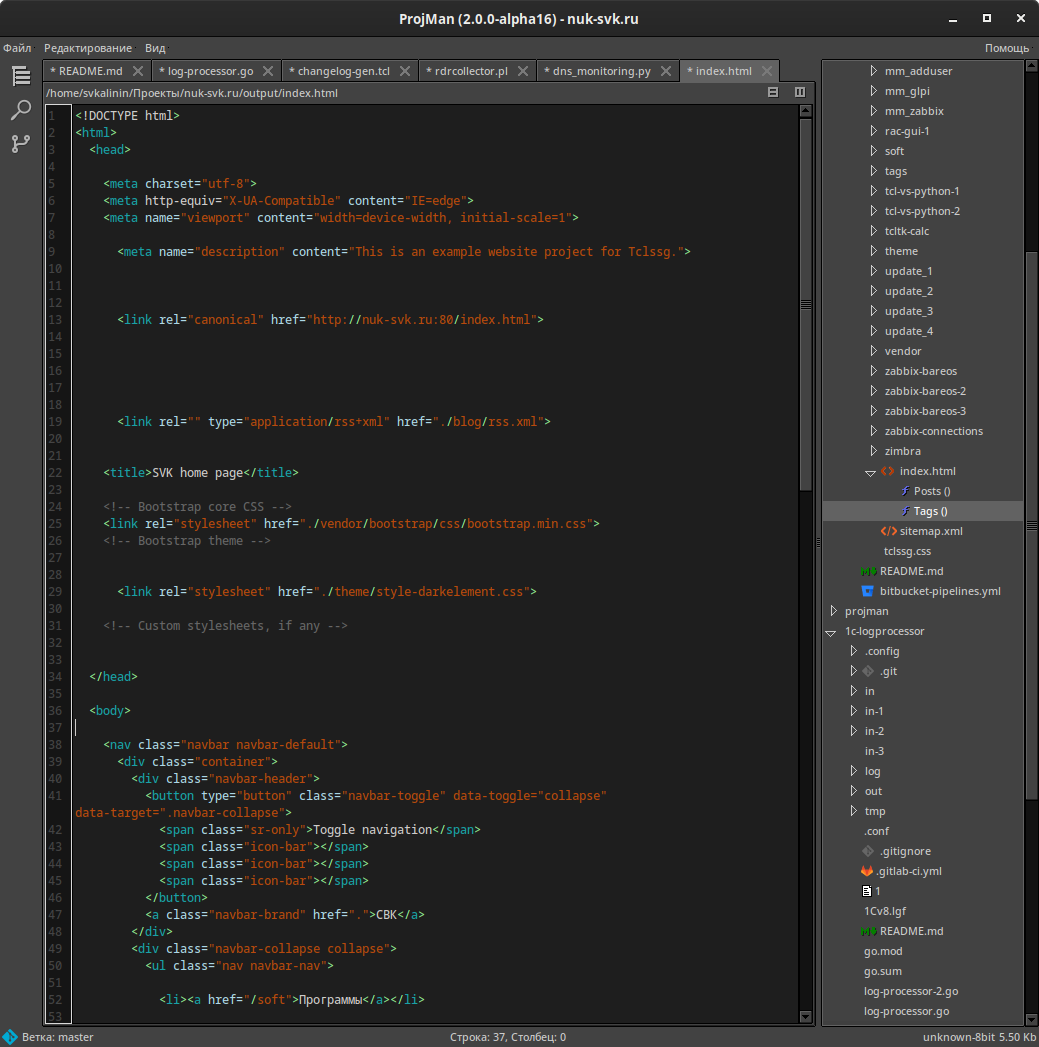Close the README.md tab
This screenshot has height=1047, width=1039.
click(x=138, y=71)
